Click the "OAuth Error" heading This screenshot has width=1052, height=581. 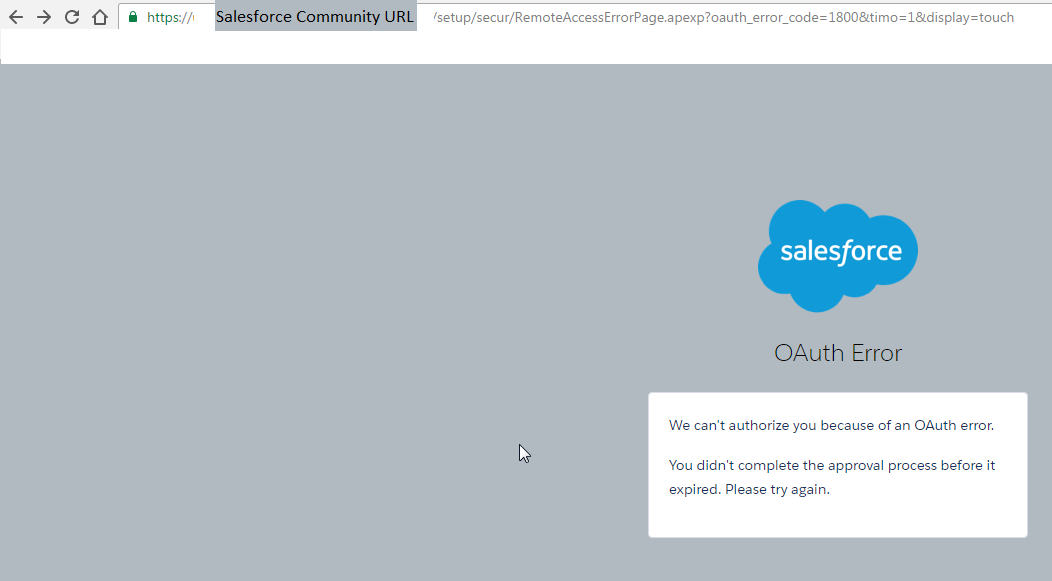point(838,353)
